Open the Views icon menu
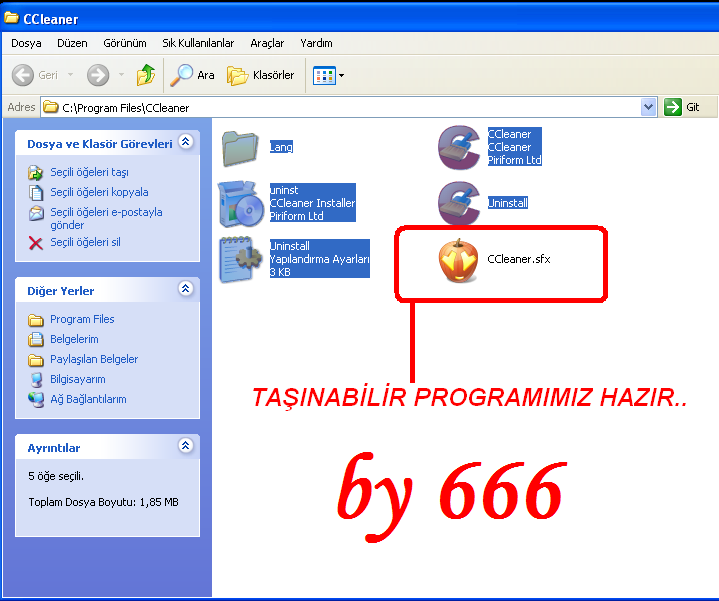The width and height of the screenshot is (719, 601). 324,76
